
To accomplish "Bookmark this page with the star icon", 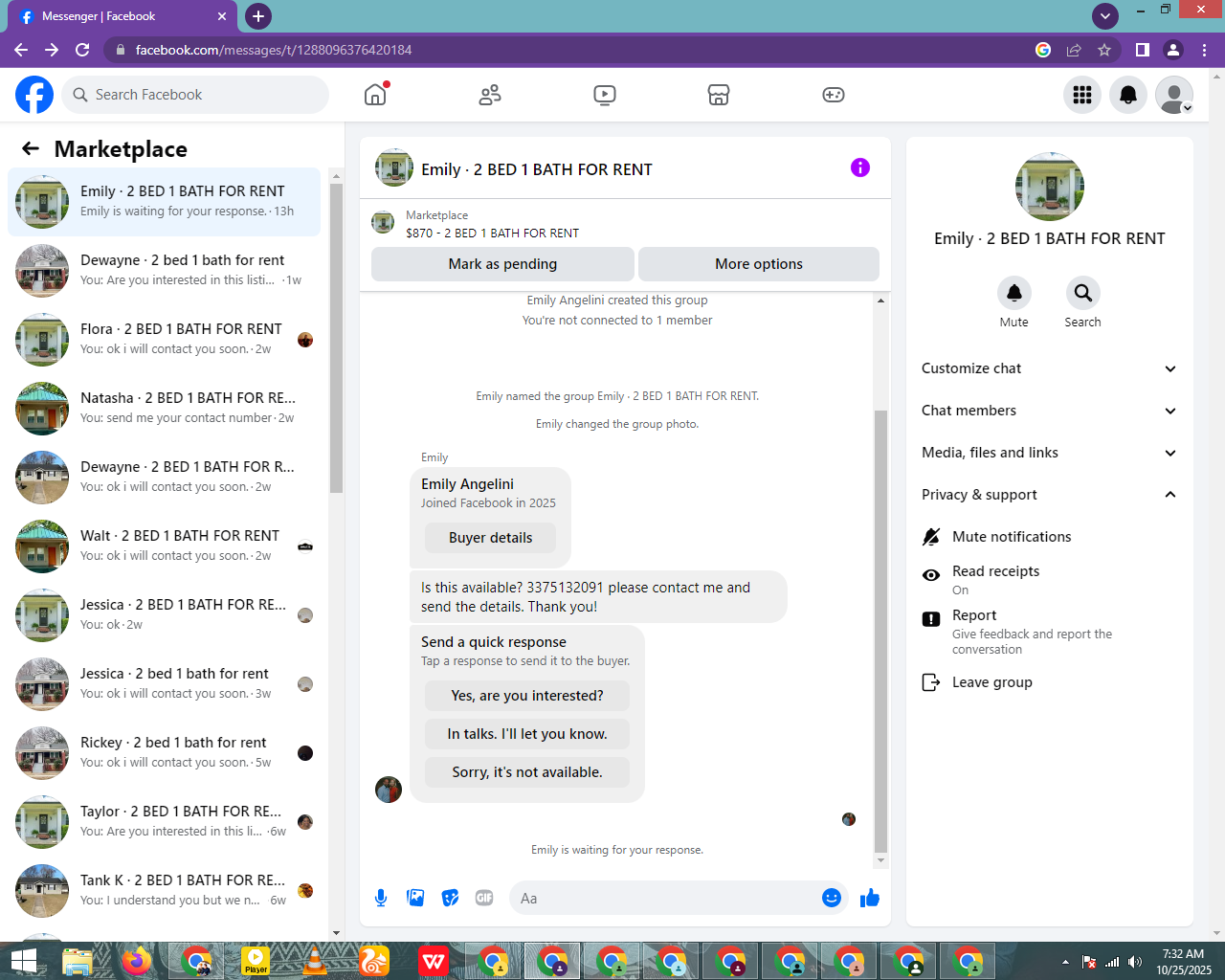I will 1104,50.
